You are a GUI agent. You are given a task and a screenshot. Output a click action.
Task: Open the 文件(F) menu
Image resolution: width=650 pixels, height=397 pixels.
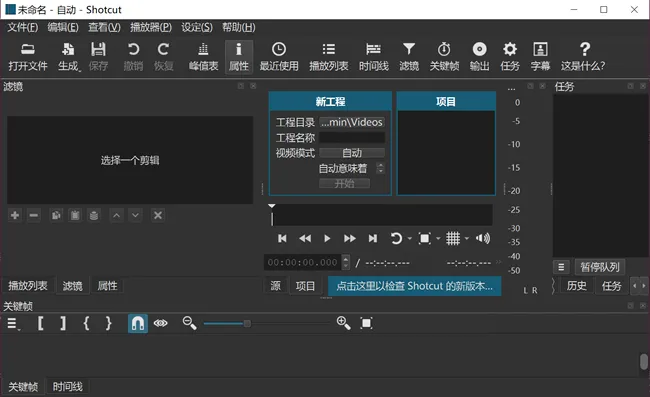(23, 27)
